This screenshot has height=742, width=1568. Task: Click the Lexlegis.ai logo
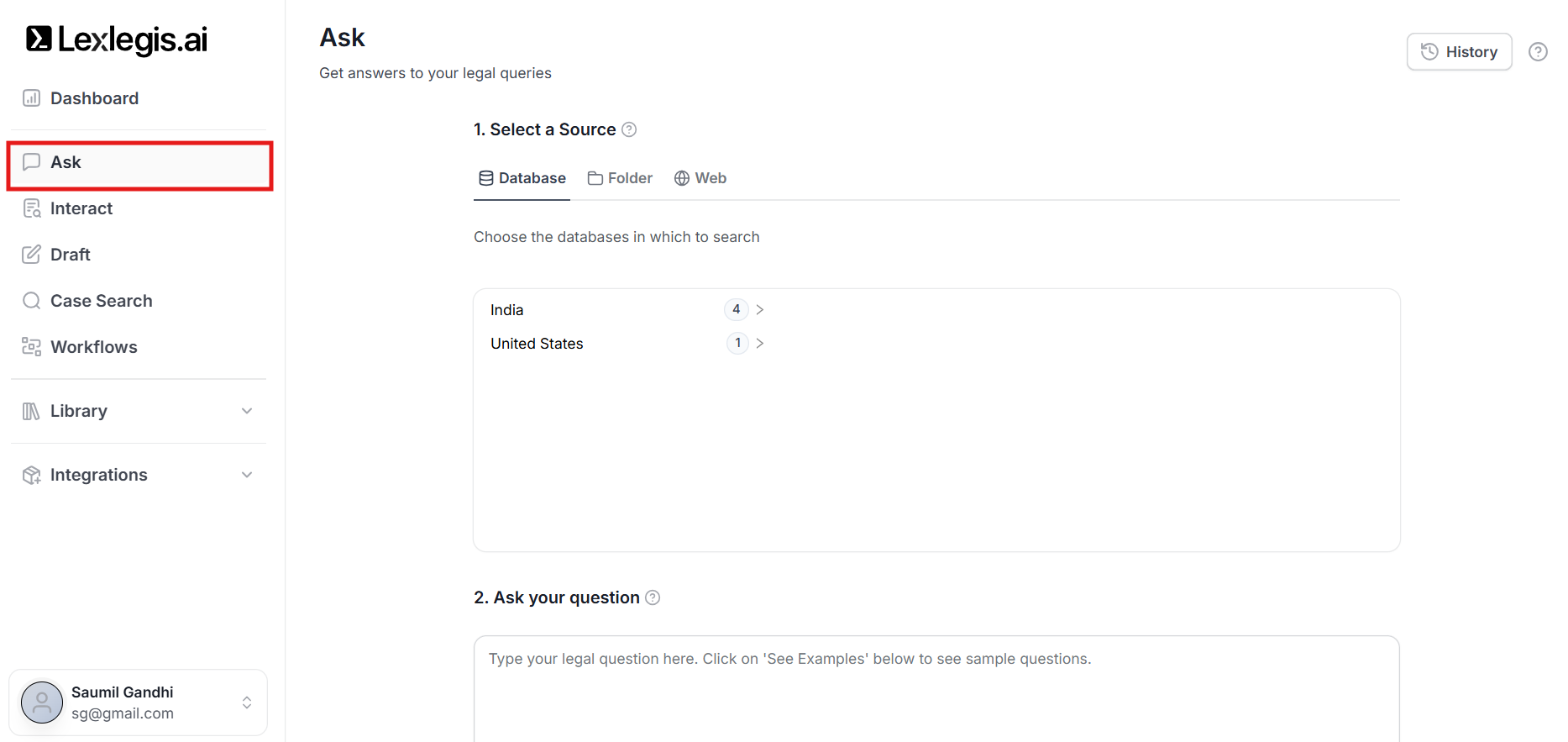[x=117, y=39]
